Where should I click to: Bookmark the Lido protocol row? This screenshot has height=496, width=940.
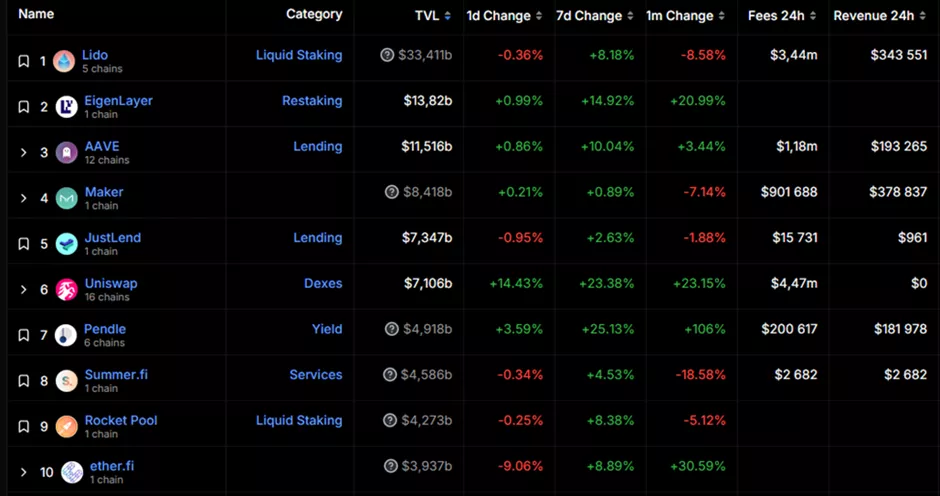(24, 61)
